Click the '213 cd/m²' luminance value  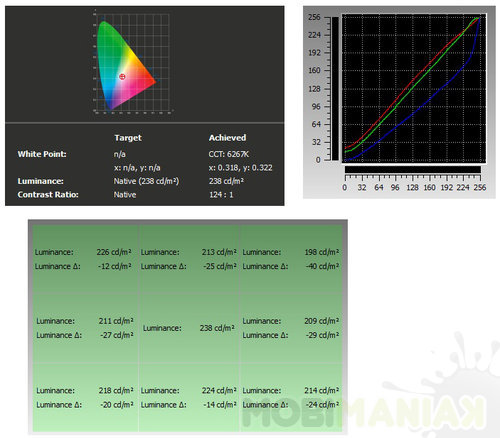219,252
